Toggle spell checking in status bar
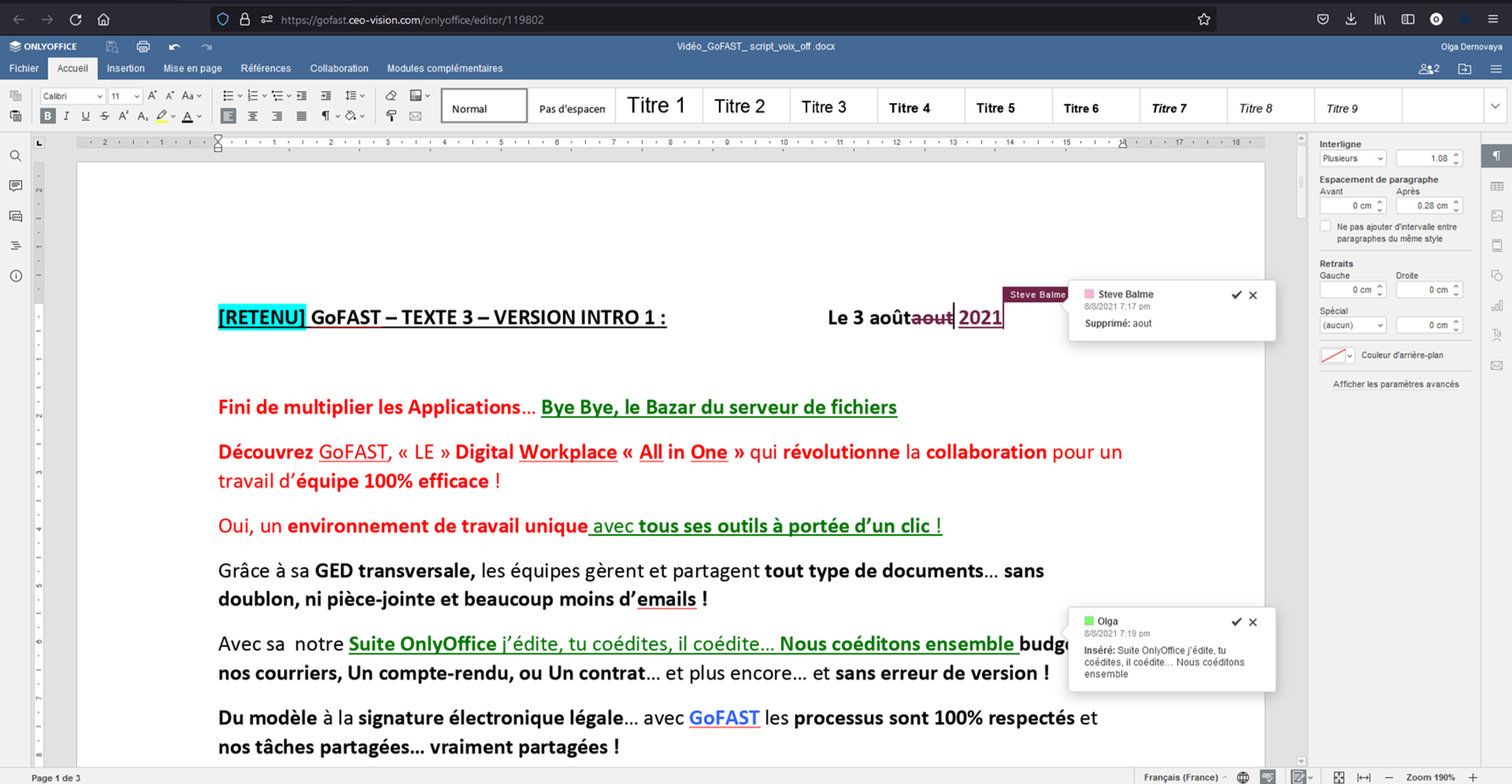Viewport: 1512px width, 784px height. 1268,777
